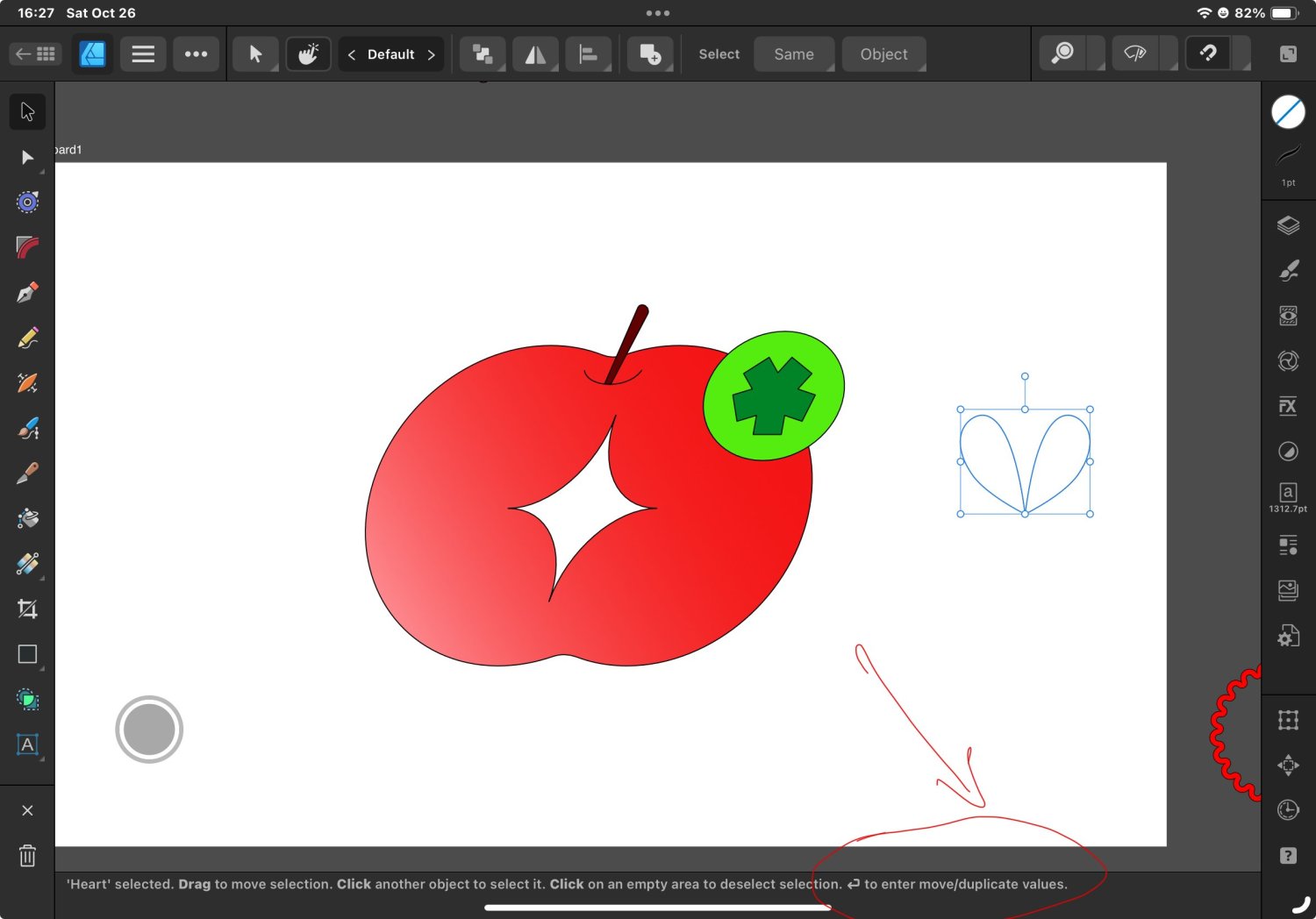
Task: Delete selection with the trash icon
Action: tap(27, 855)
